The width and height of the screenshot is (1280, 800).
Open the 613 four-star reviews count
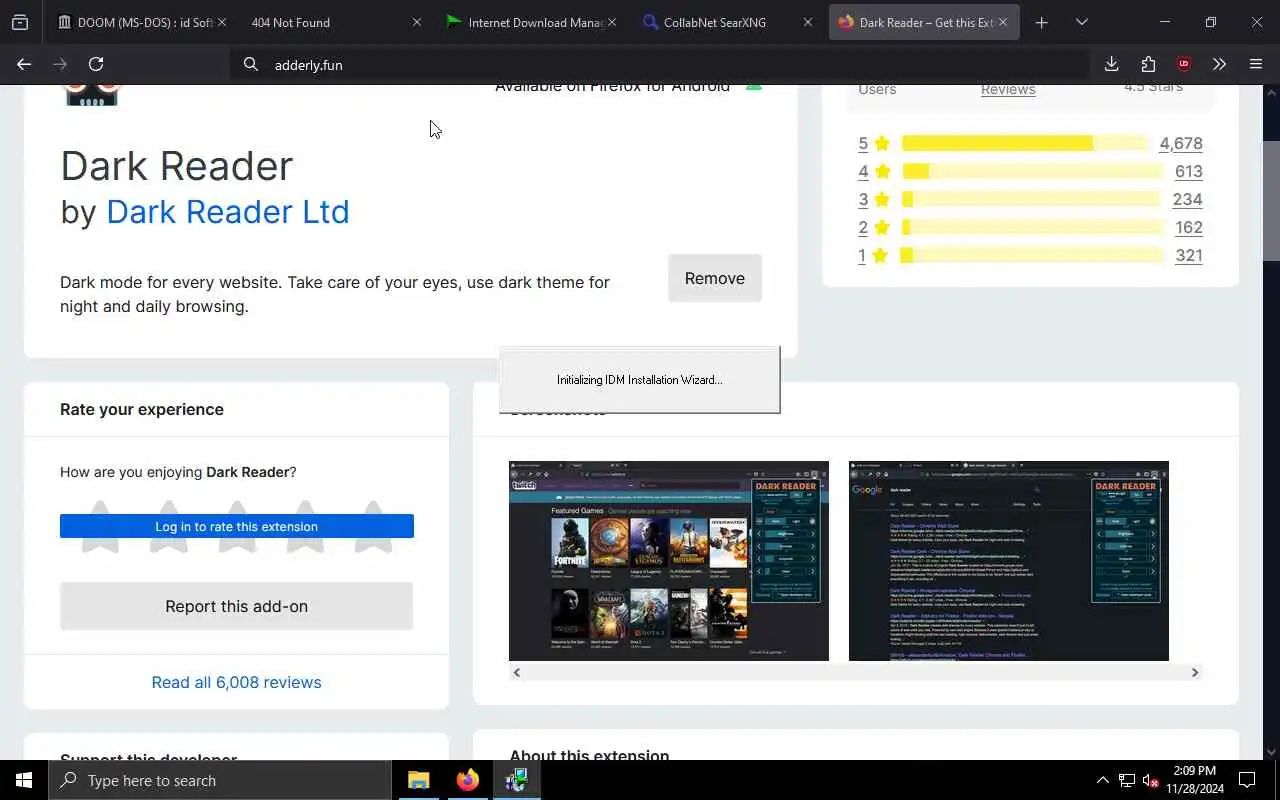pos(1189,171)
